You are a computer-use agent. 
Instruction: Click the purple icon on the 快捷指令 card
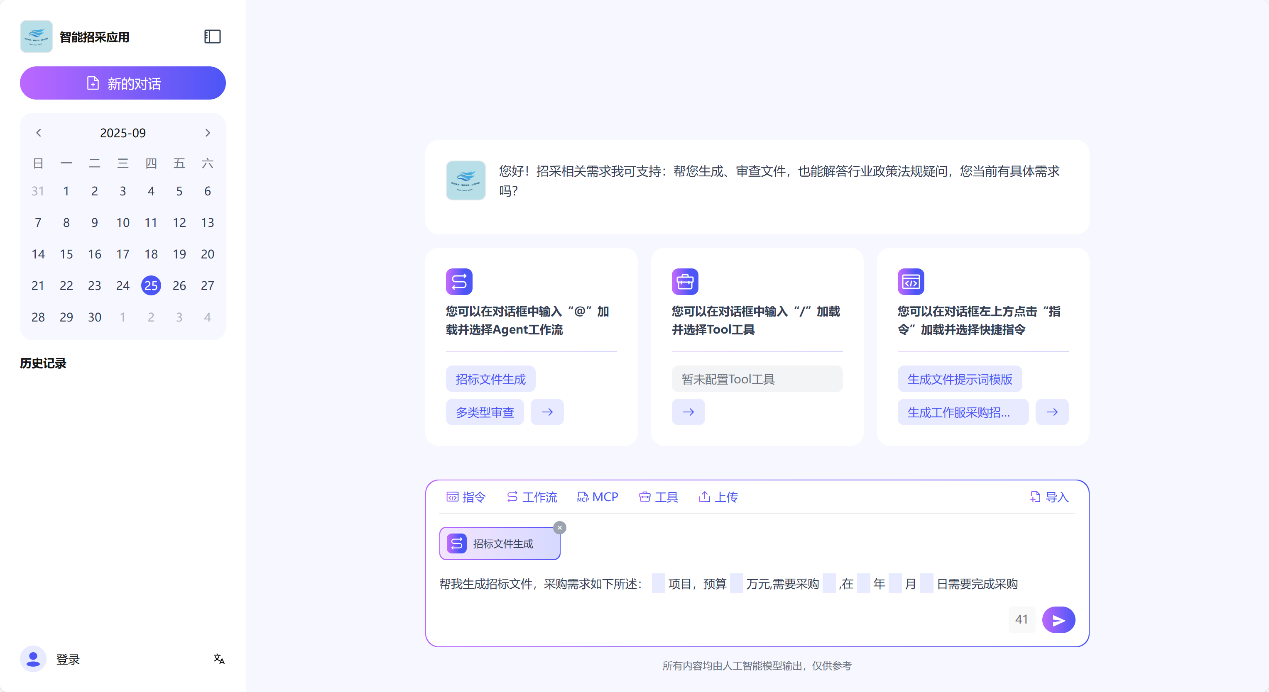(911, 281)
